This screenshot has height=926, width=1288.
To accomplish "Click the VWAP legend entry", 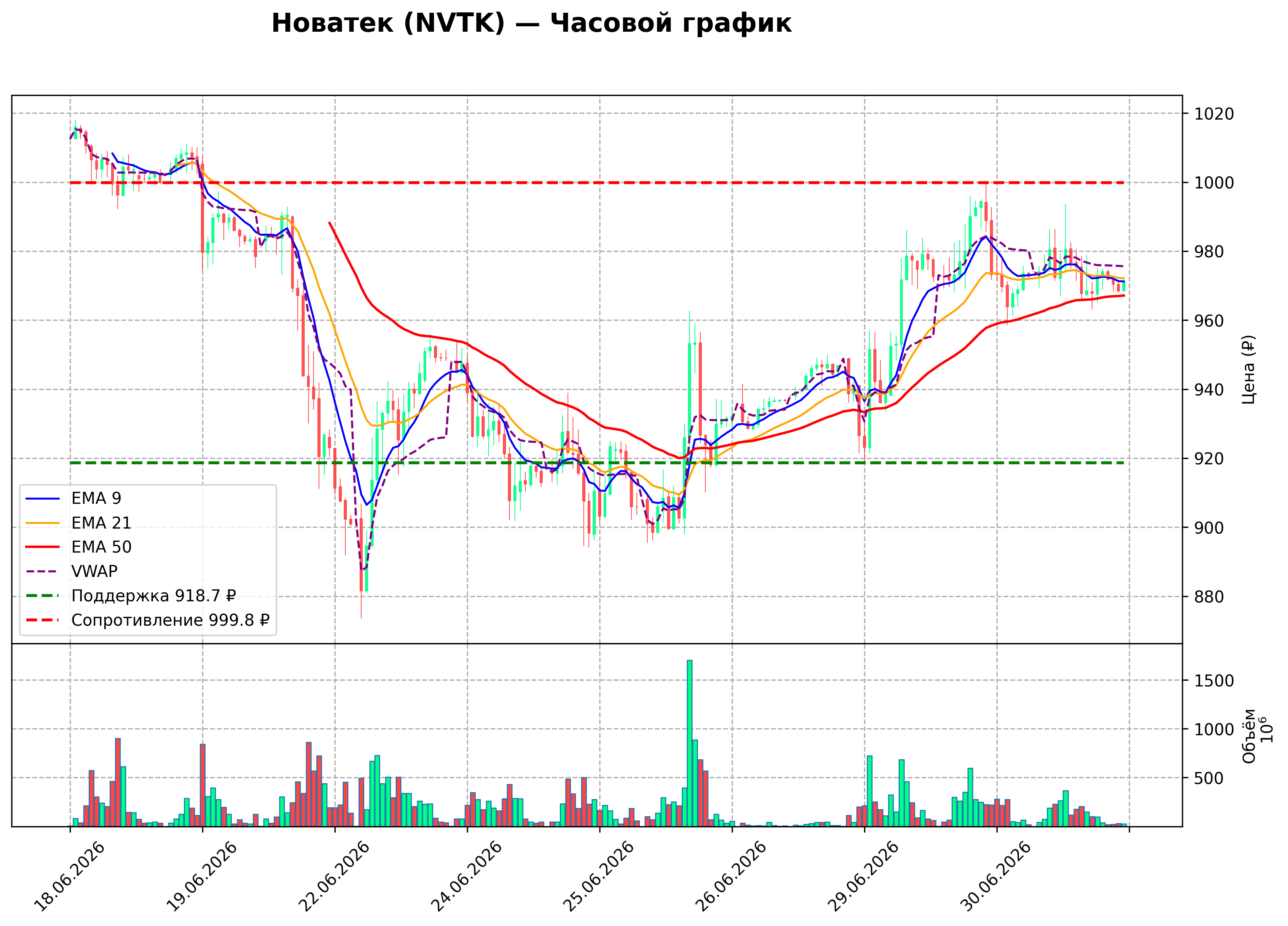I will (x=72, y=571).
